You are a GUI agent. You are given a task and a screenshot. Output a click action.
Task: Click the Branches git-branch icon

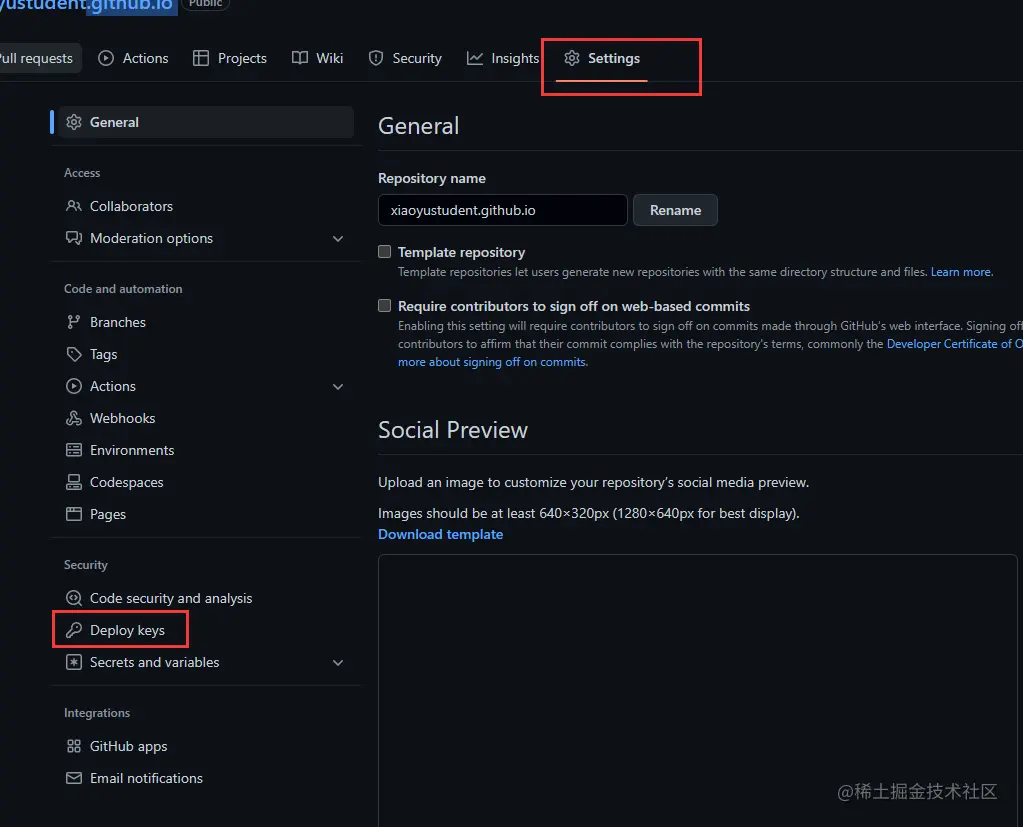point(74,322)
